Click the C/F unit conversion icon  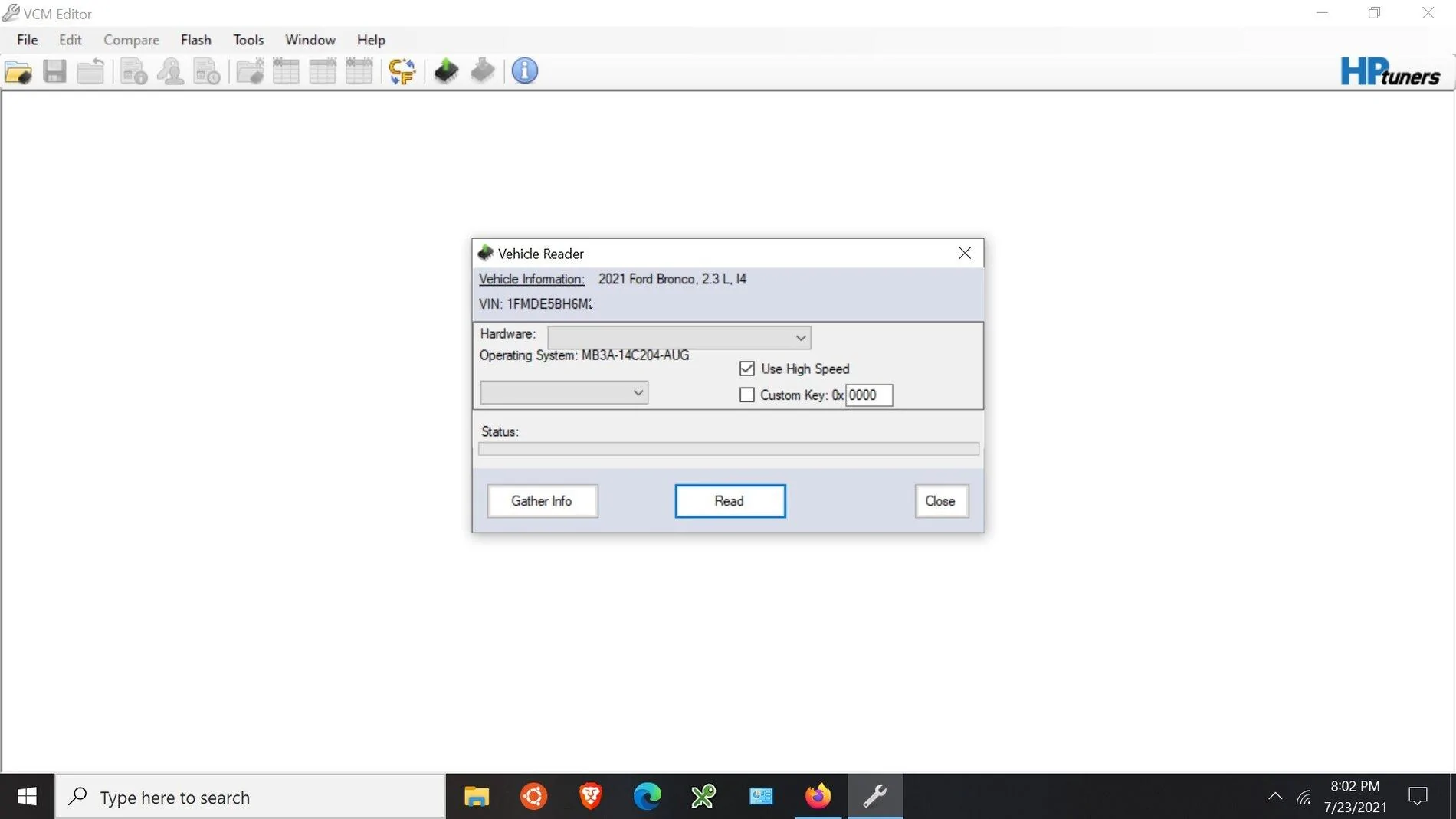tap(402, 71)
